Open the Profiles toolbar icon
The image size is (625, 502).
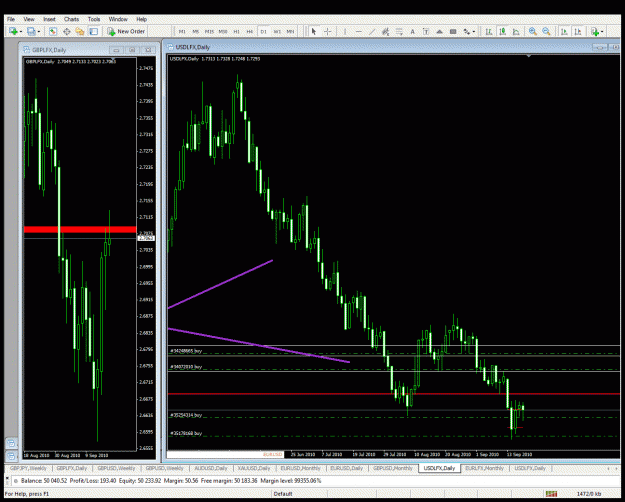31,31
